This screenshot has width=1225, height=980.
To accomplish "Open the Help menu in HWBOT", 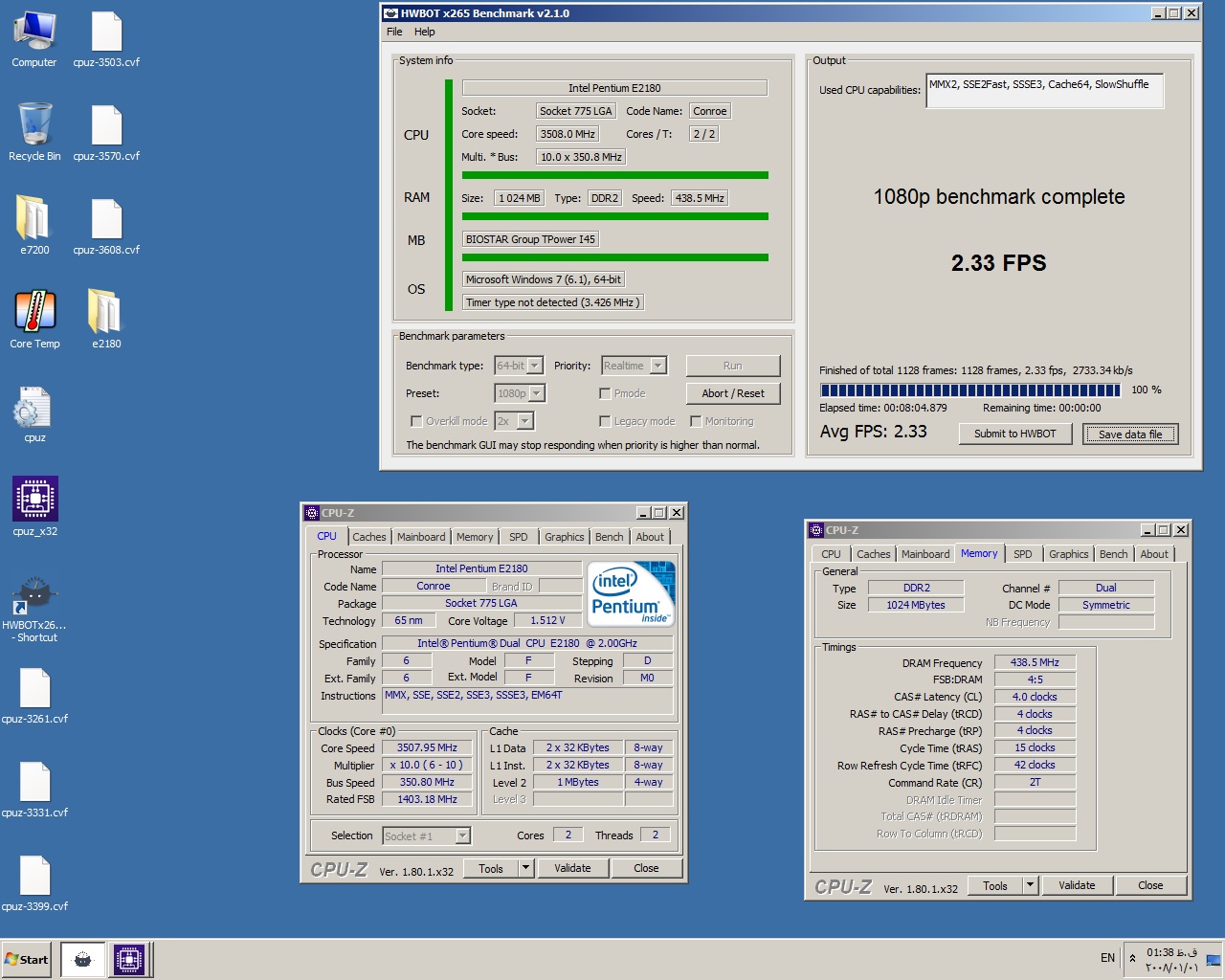I will [424, 32].
